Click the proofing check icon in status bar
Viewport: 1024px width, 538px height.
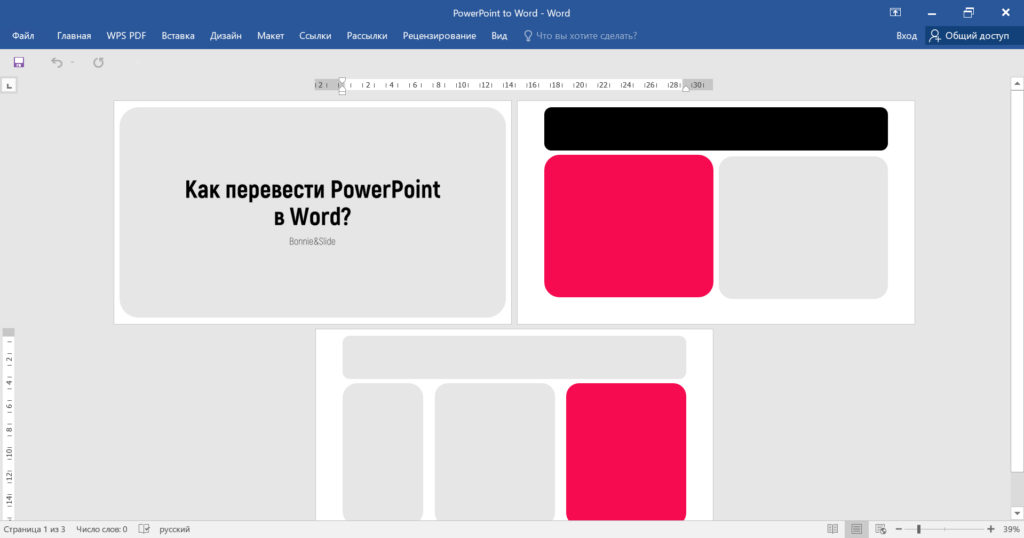click(144, 530)
